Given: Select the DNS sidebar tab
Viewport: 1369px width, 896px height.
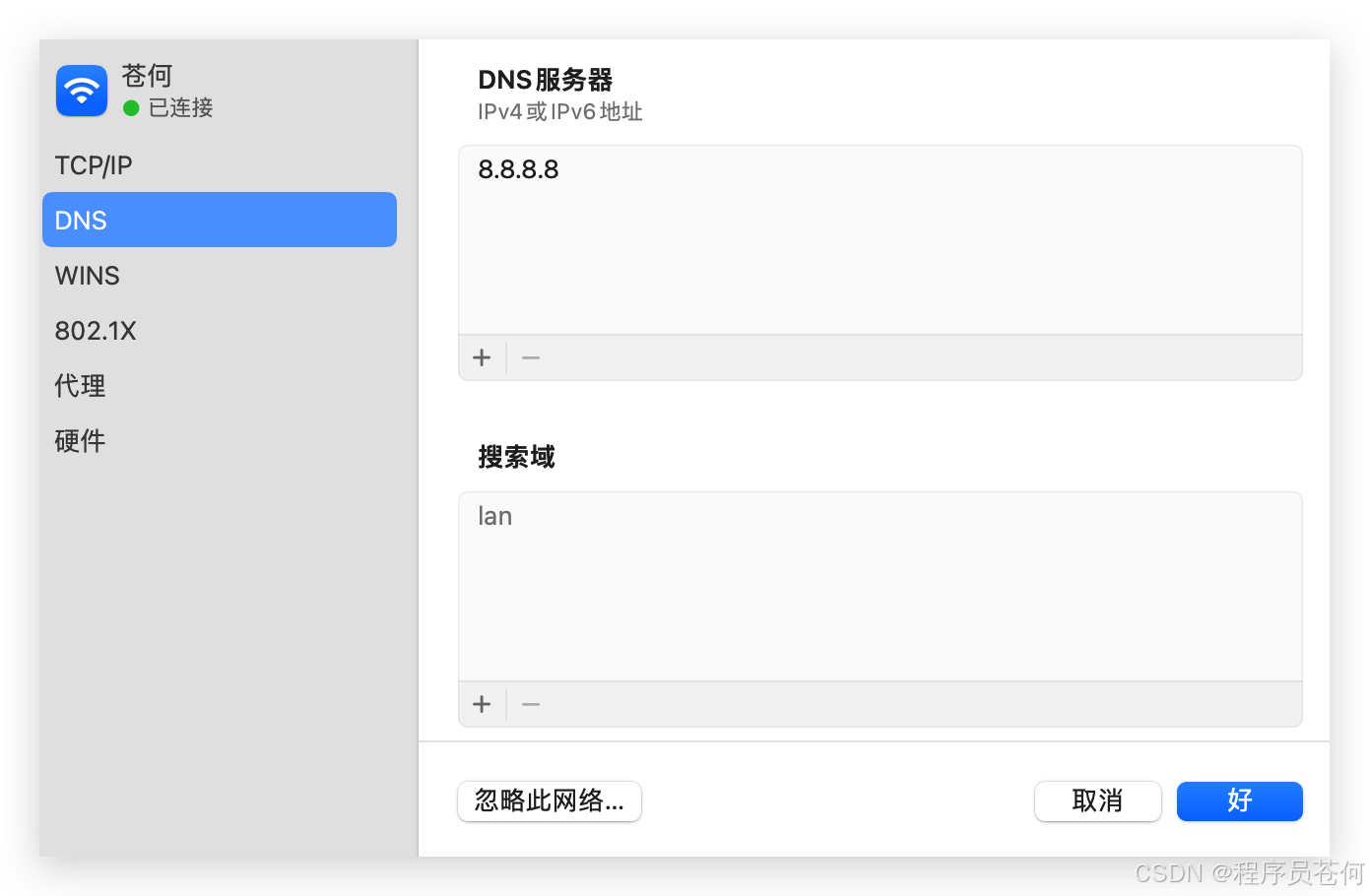Looking at the screenshot, I should click(x=220, y=220).
